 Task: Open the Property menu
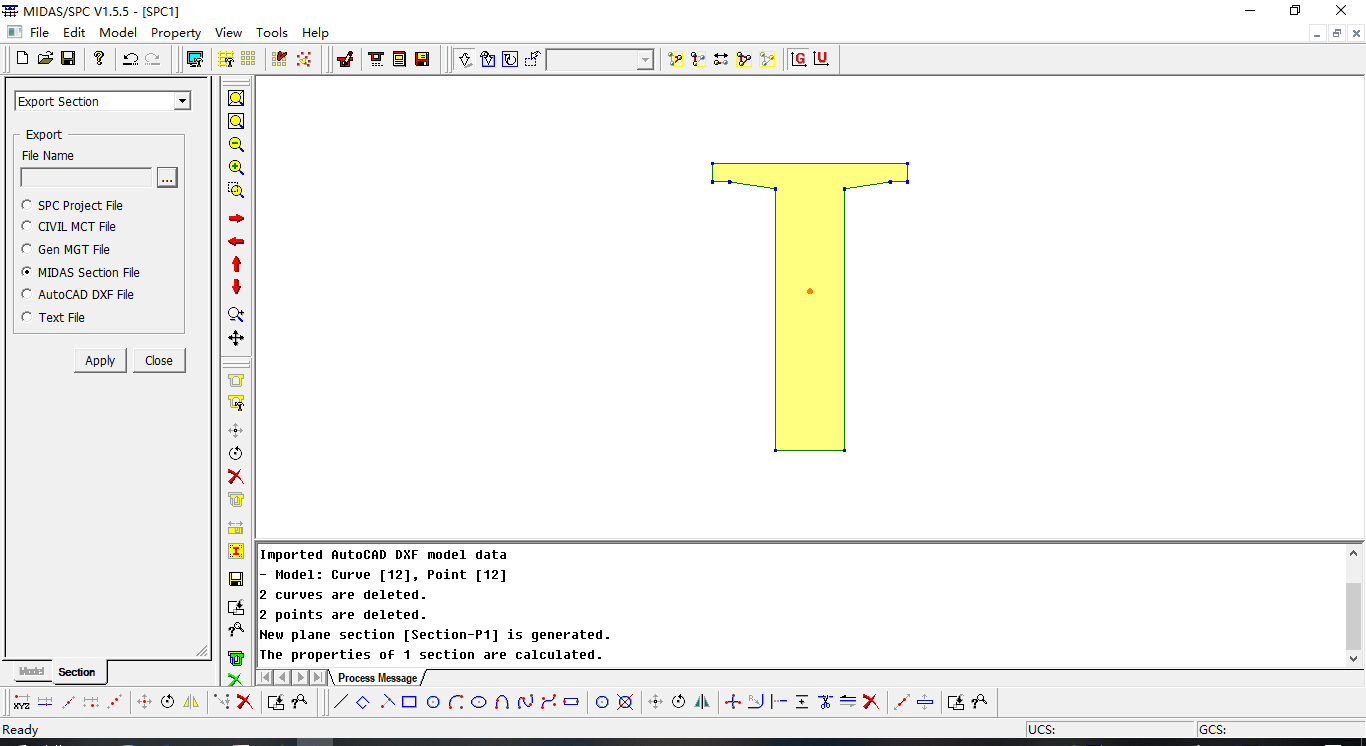tap(176, 32)
